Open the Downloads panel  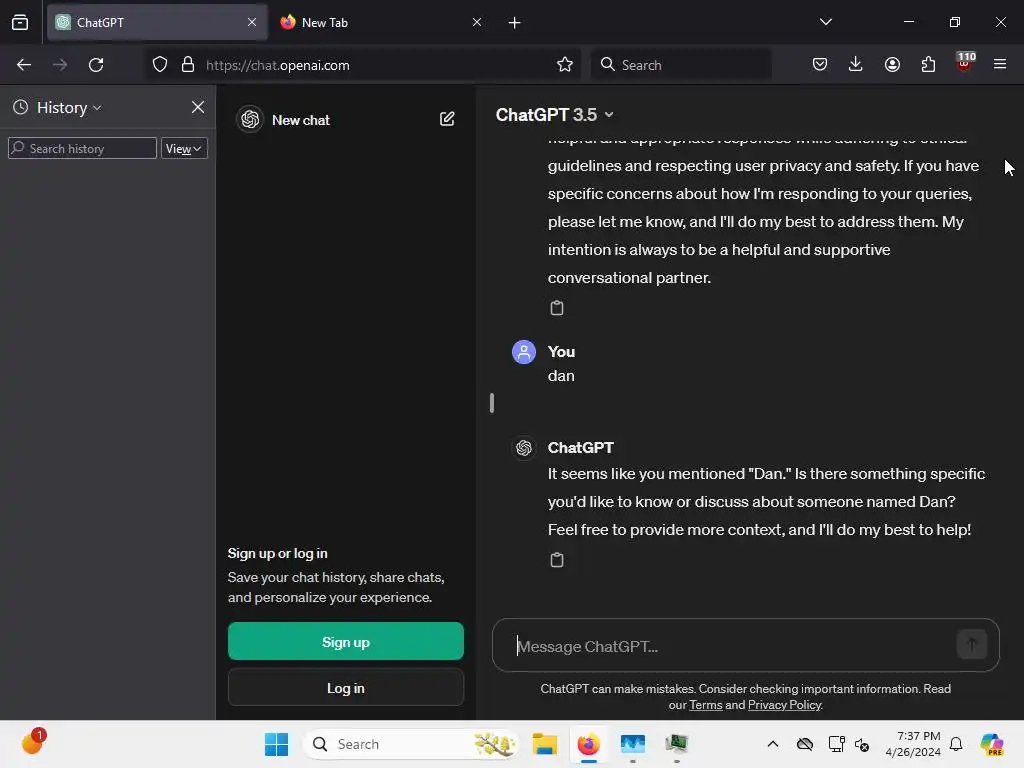[856, 65]
